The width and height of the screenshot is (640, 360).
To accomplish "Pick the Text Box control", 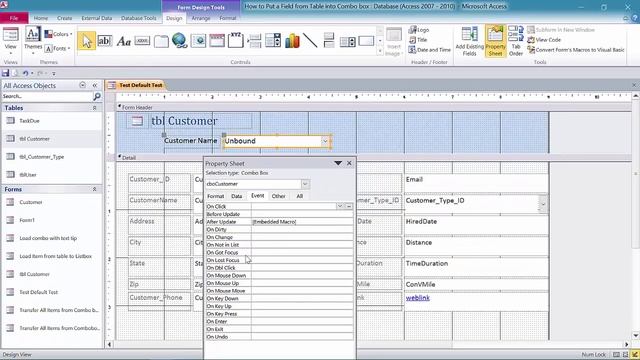I will [x=104, y=41].
